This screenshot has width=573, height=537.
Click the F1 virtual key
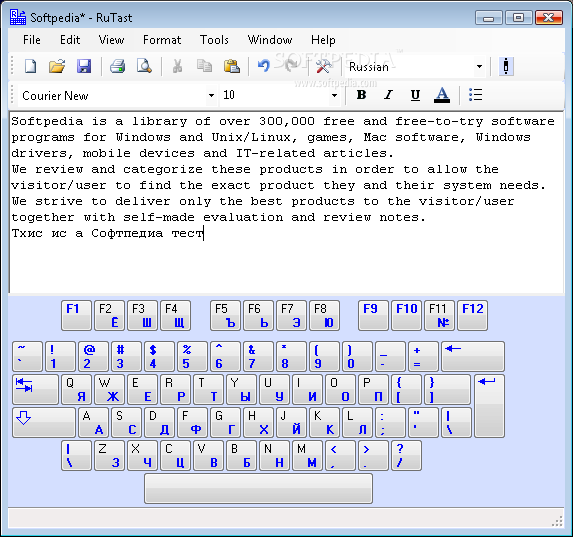pyautogui.click(x=76, y=315)
